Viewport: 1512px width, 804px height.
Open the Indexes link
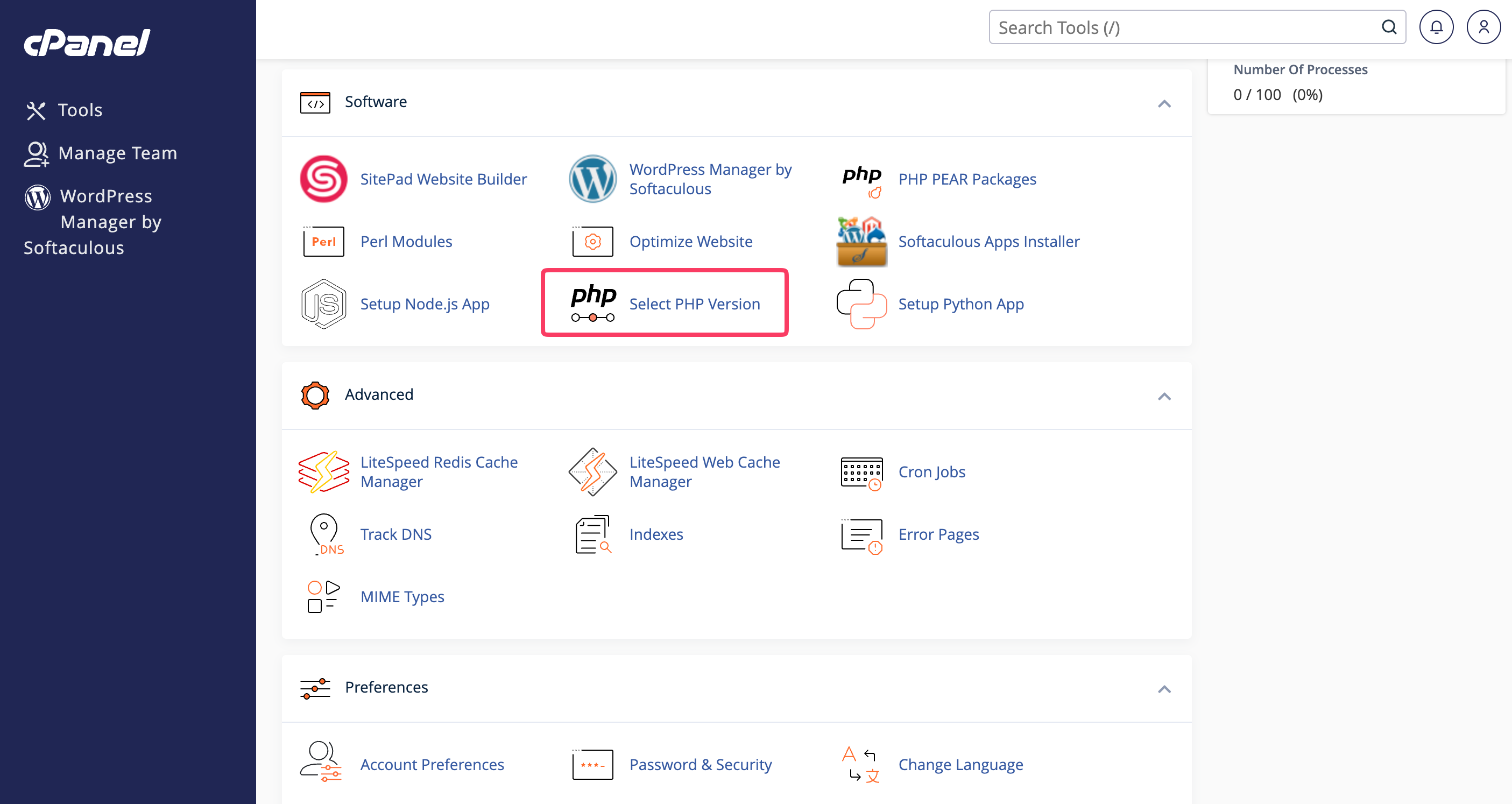point(656,534)
